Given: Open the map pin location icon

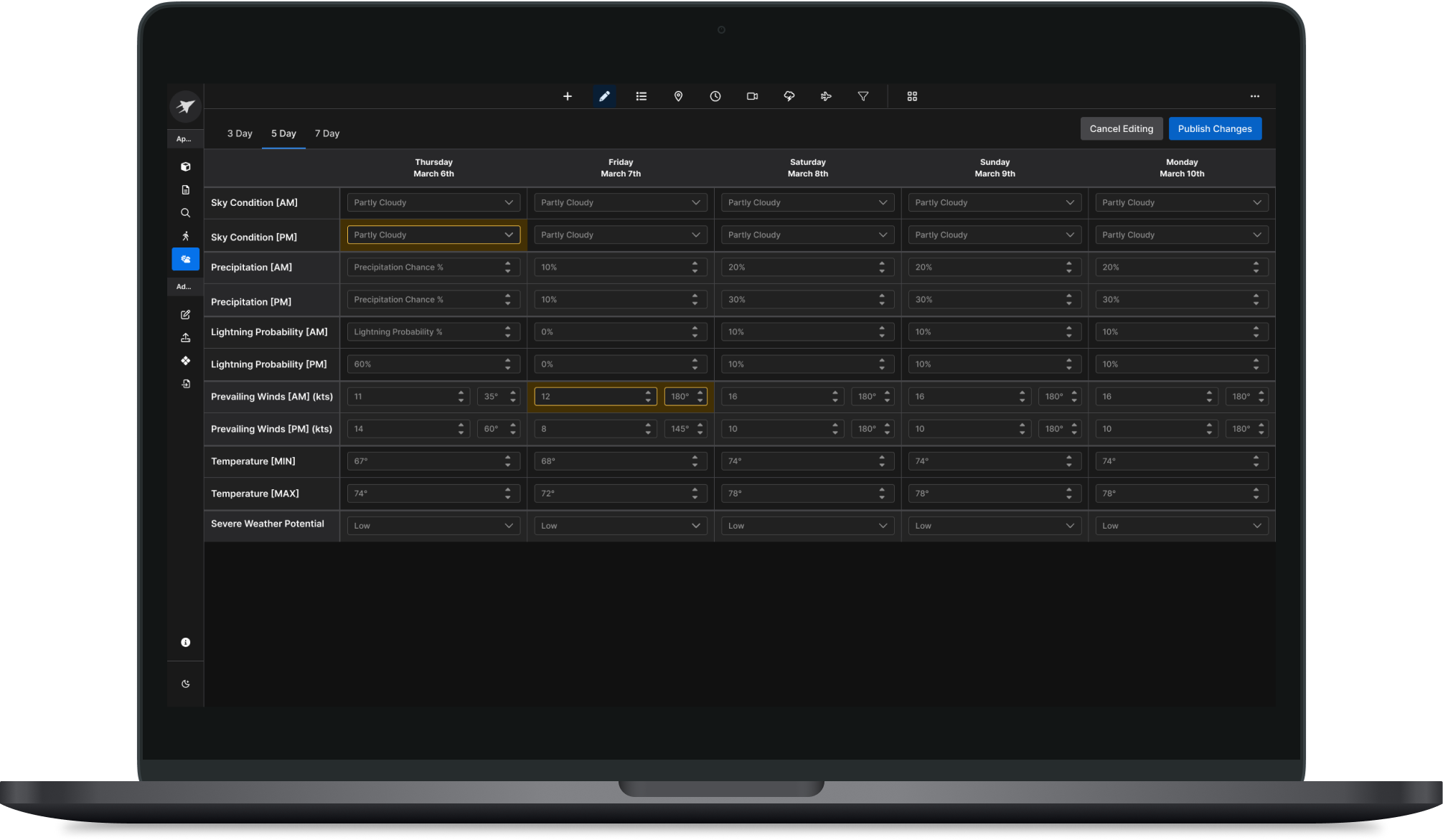Looking at the screenshot, I should (x=678, y=96).
